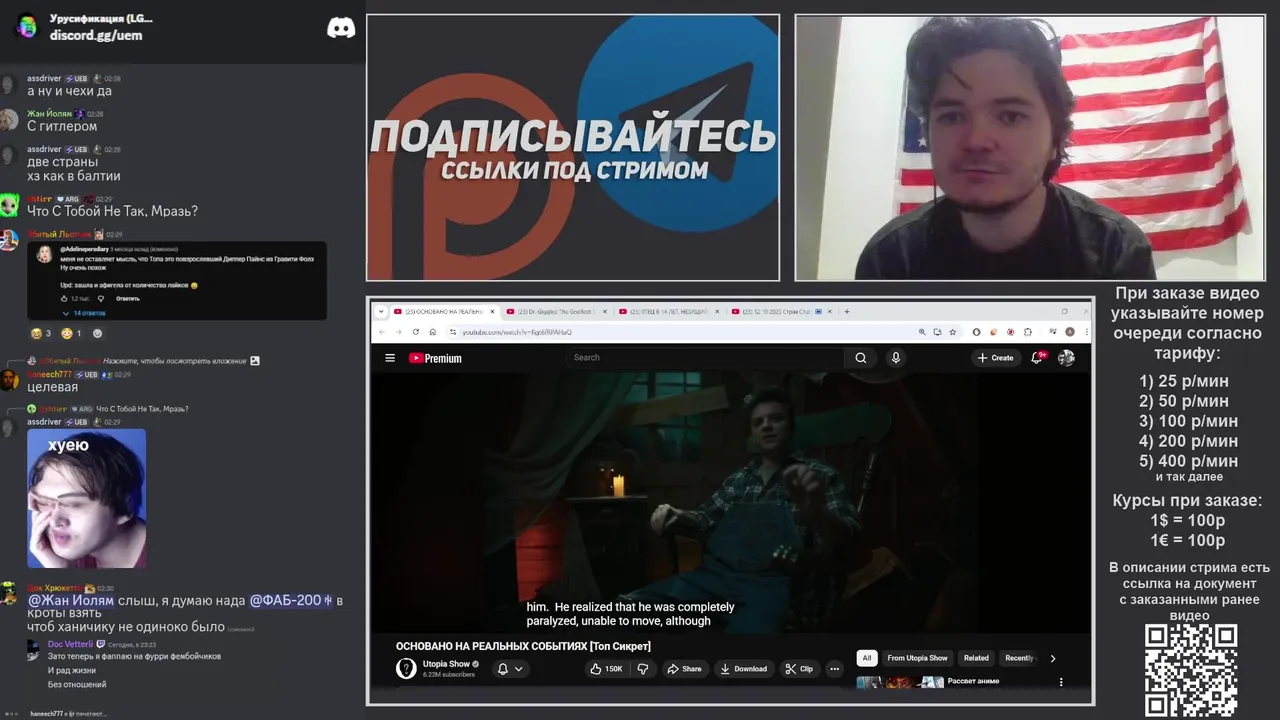
Task: Click the Share button under video
Action: [684, 669]
